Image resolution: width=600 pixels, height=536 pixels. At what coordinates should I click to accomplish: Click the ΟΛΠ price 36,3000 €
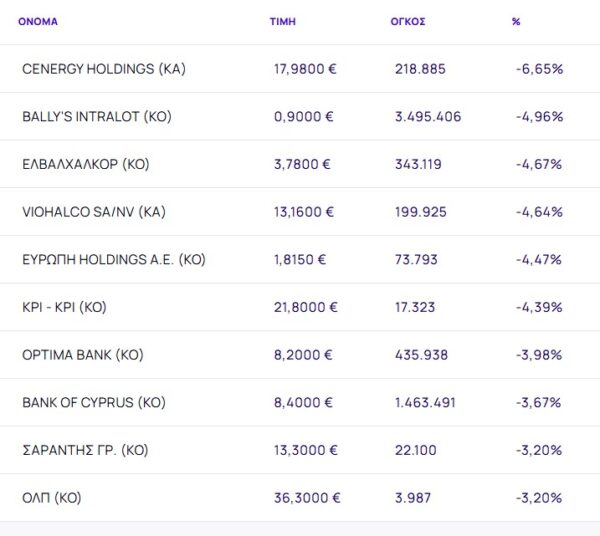tap(306, 498)
